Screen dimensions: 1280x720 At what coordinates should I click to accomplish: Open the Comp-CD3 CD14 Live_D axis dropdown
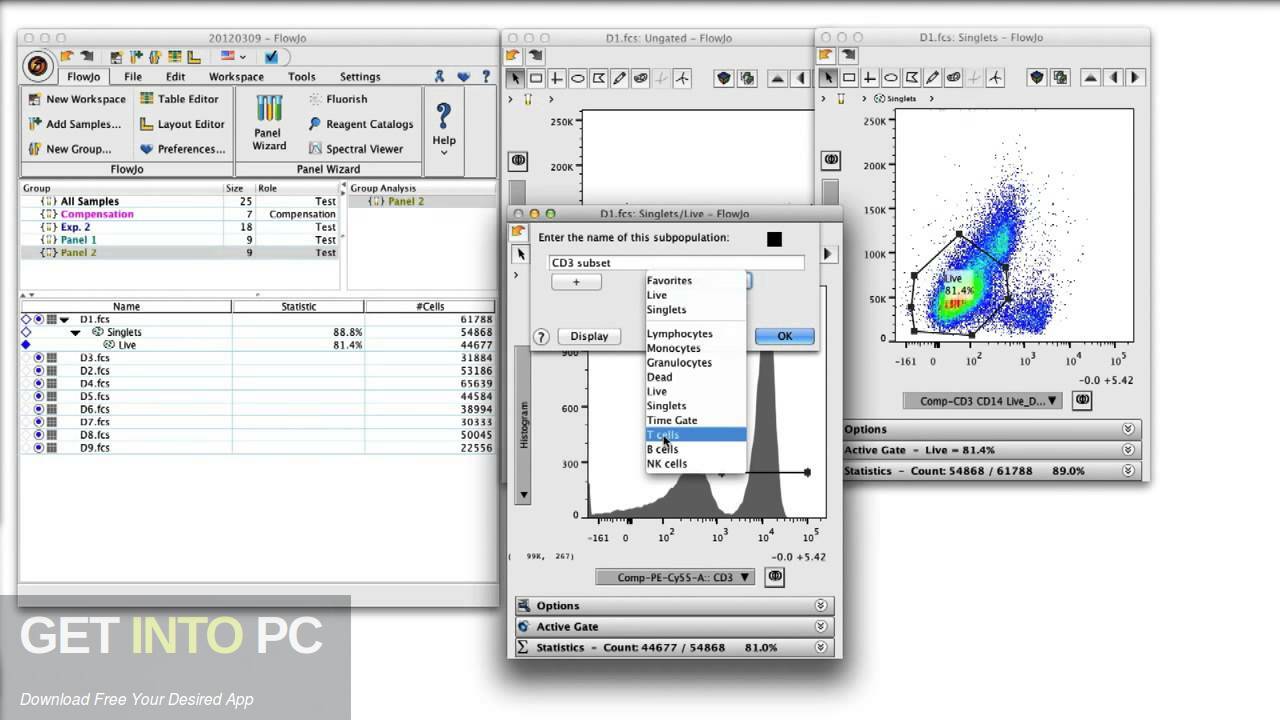tap(985, 401)
